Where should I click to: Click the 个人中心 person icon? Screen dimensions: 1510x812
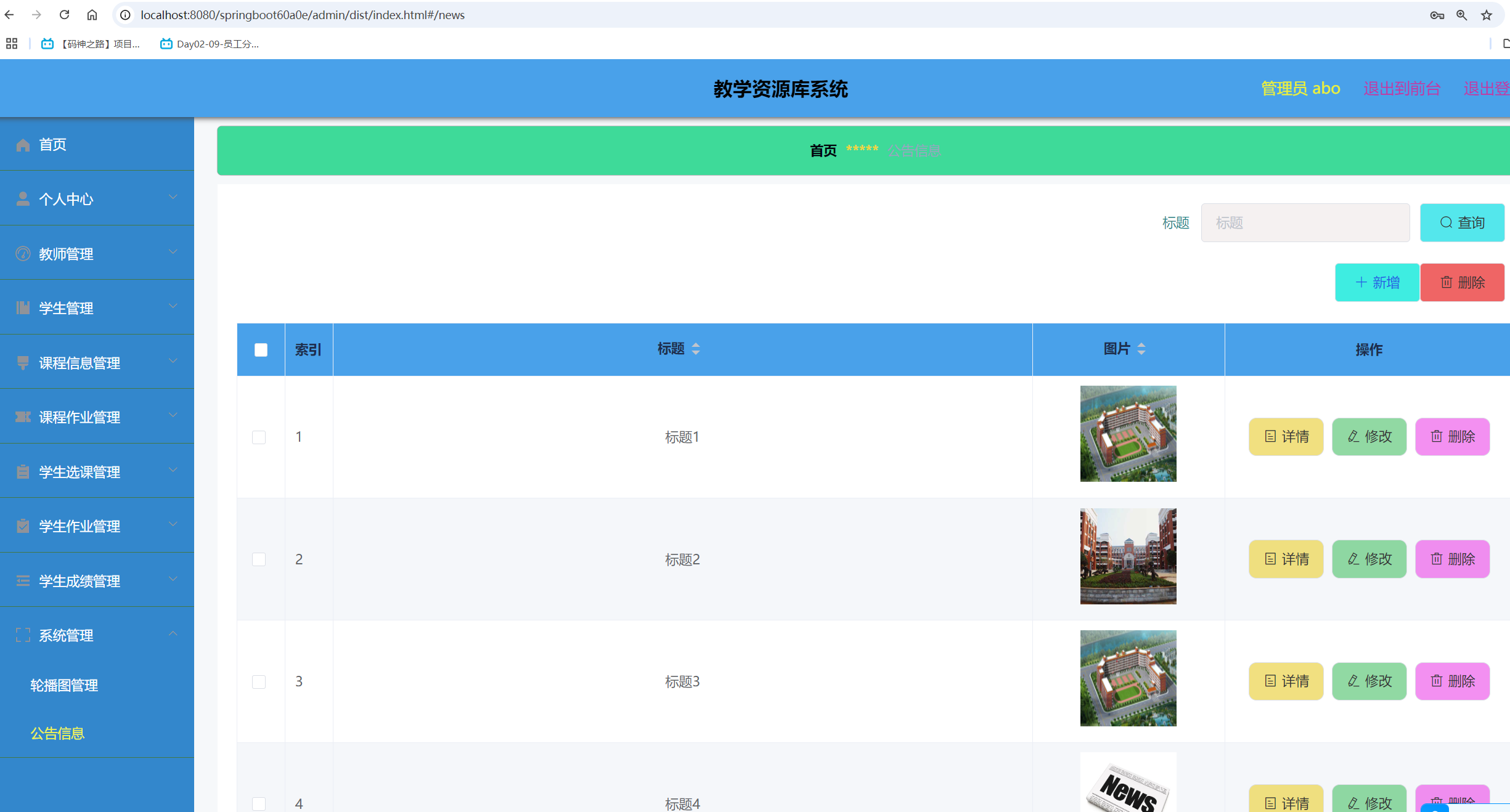[x=23, y=198]
